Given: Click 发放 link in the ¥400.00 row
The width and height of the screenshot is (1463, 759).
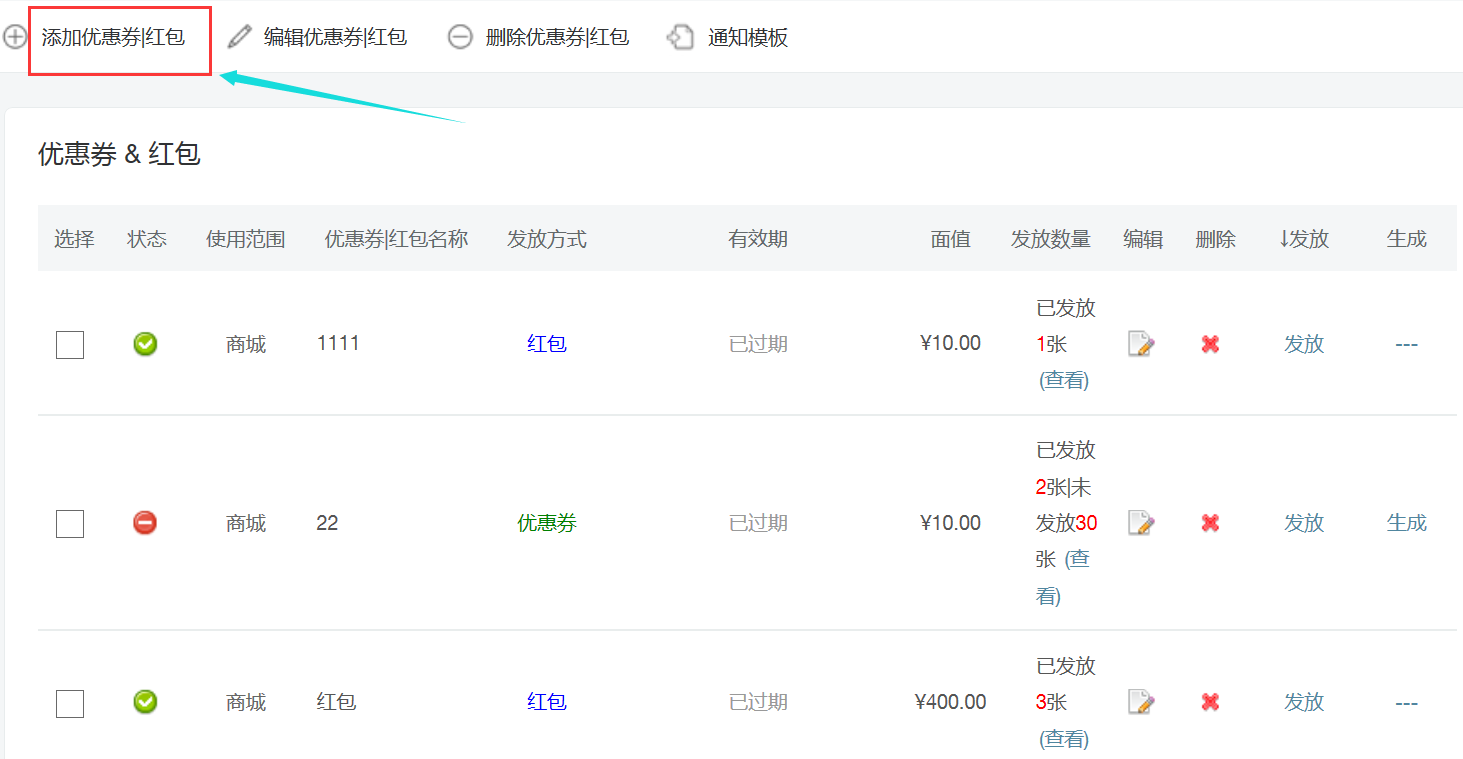Looking at the screenshot, I should pyautogui.click(x=1304, y=702).
